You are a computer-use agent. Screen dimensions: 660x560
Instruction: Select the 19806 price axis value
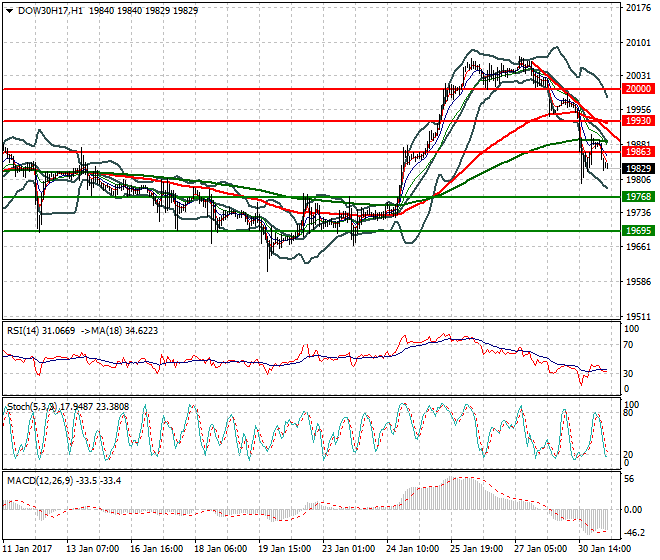638,180
